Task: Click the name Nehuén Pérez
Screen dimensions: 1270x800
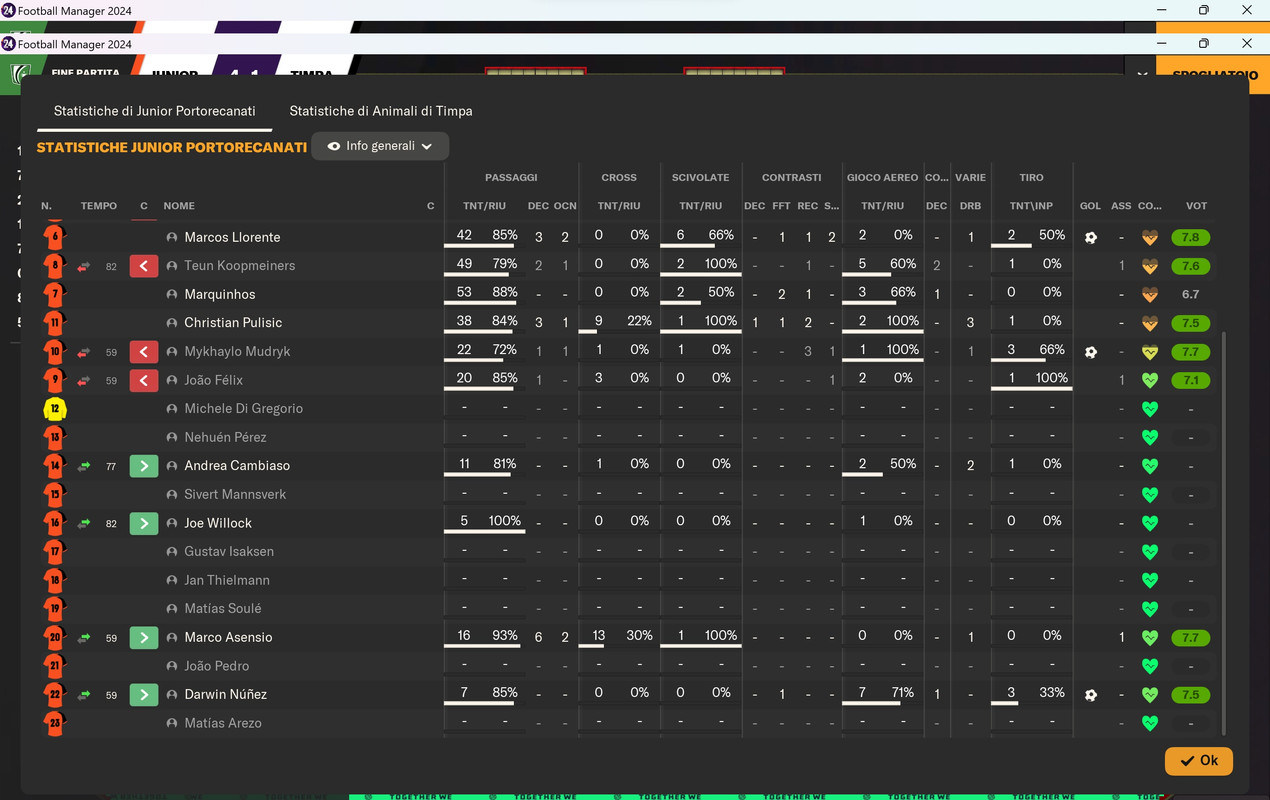Action: pos(225,437)
